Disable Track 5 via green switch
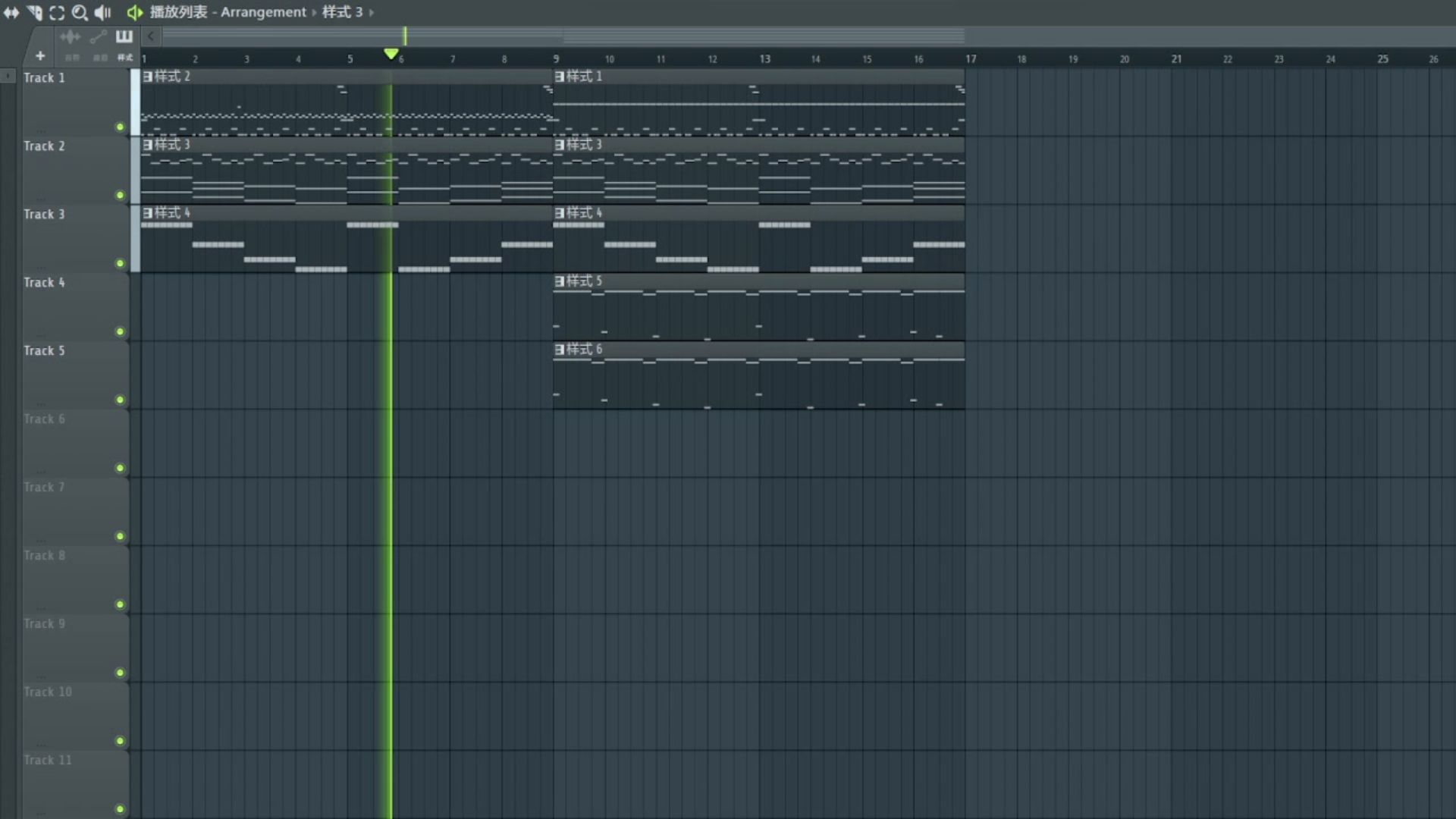Screen dimensions: 1456x819 (x=120, y=400)
